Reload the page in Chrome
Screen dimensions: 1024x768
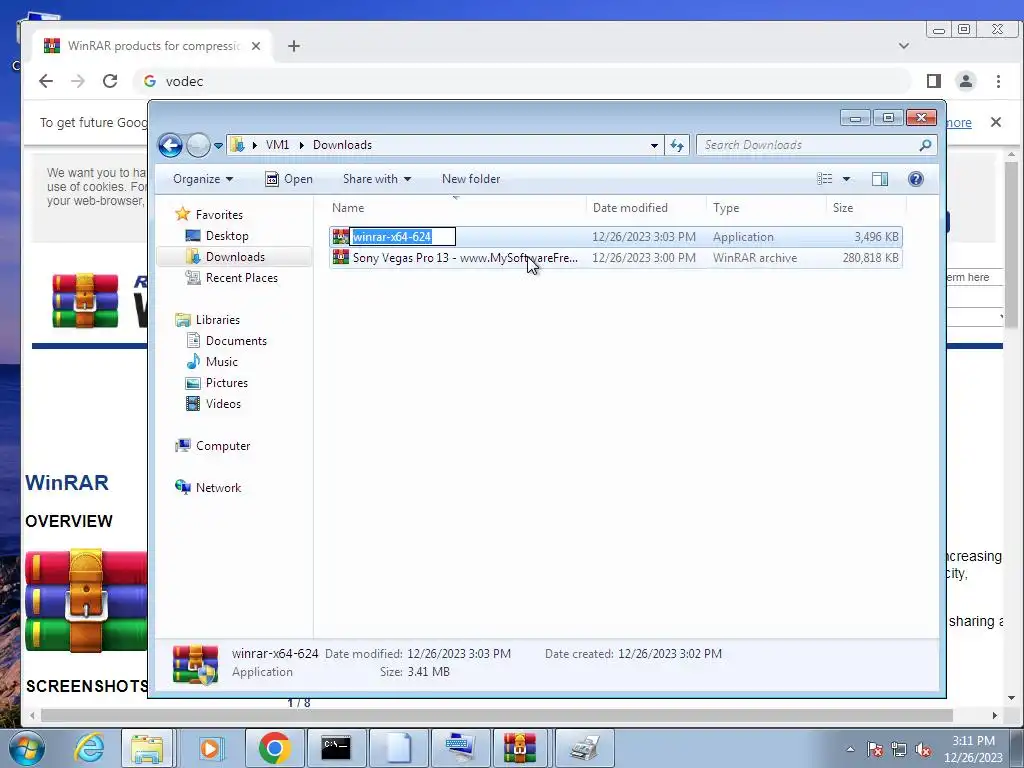coord(110,81)
